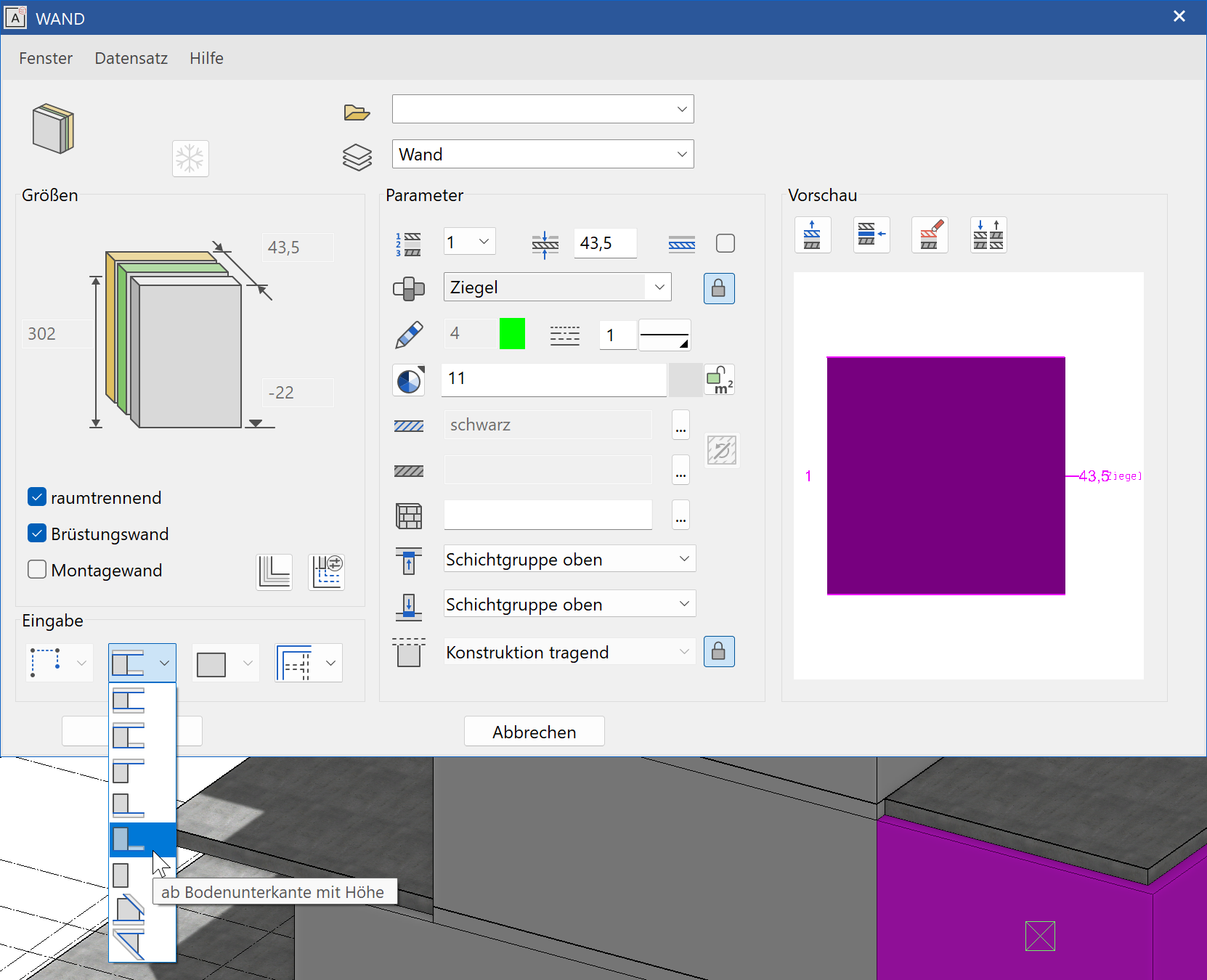
Task: Toggle the lock beside Ziegel material
Action: point(719,288)
